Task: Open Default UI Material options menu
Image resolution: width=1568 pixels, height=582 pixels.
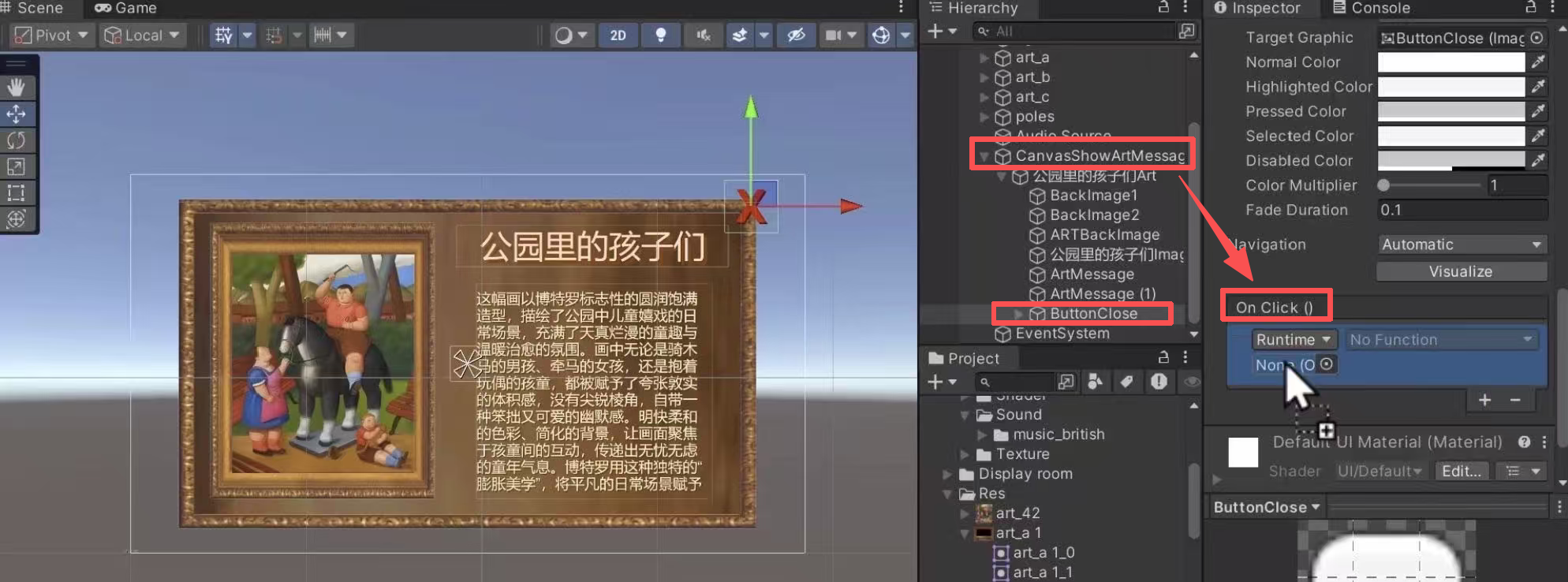Action: (x=1544, y=442)
